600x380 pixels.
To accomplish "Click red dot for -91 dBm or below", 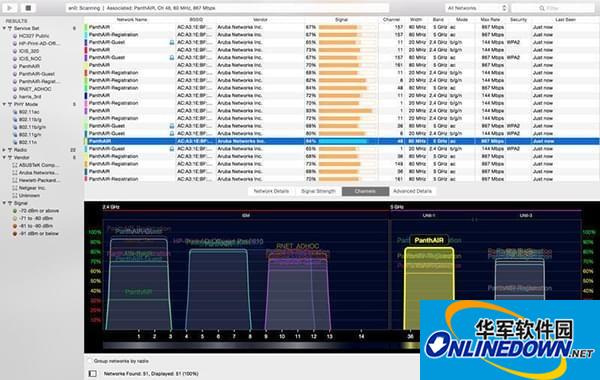I will coord(15,234).
